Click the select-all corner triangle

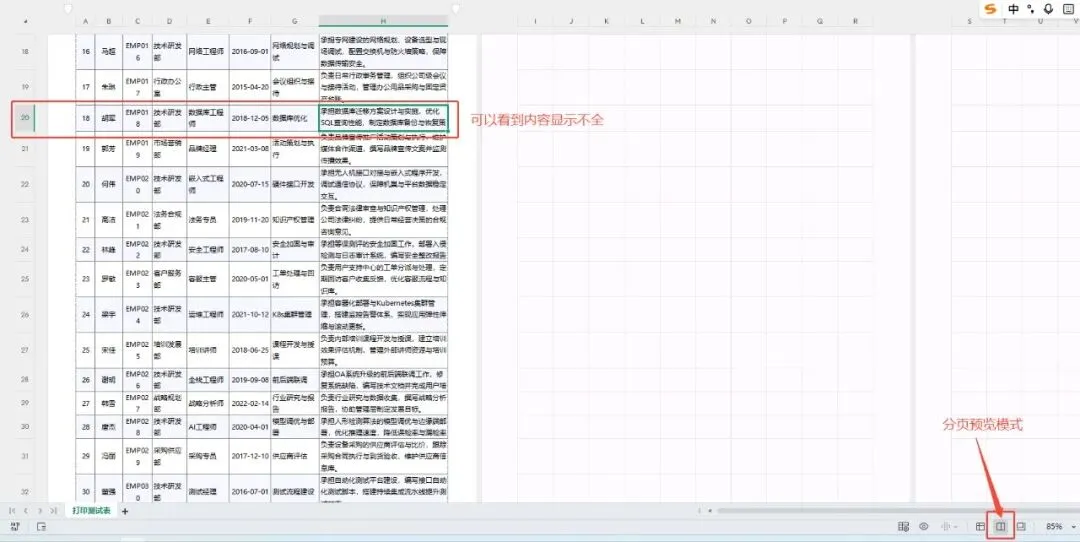(x=26, y=21)
